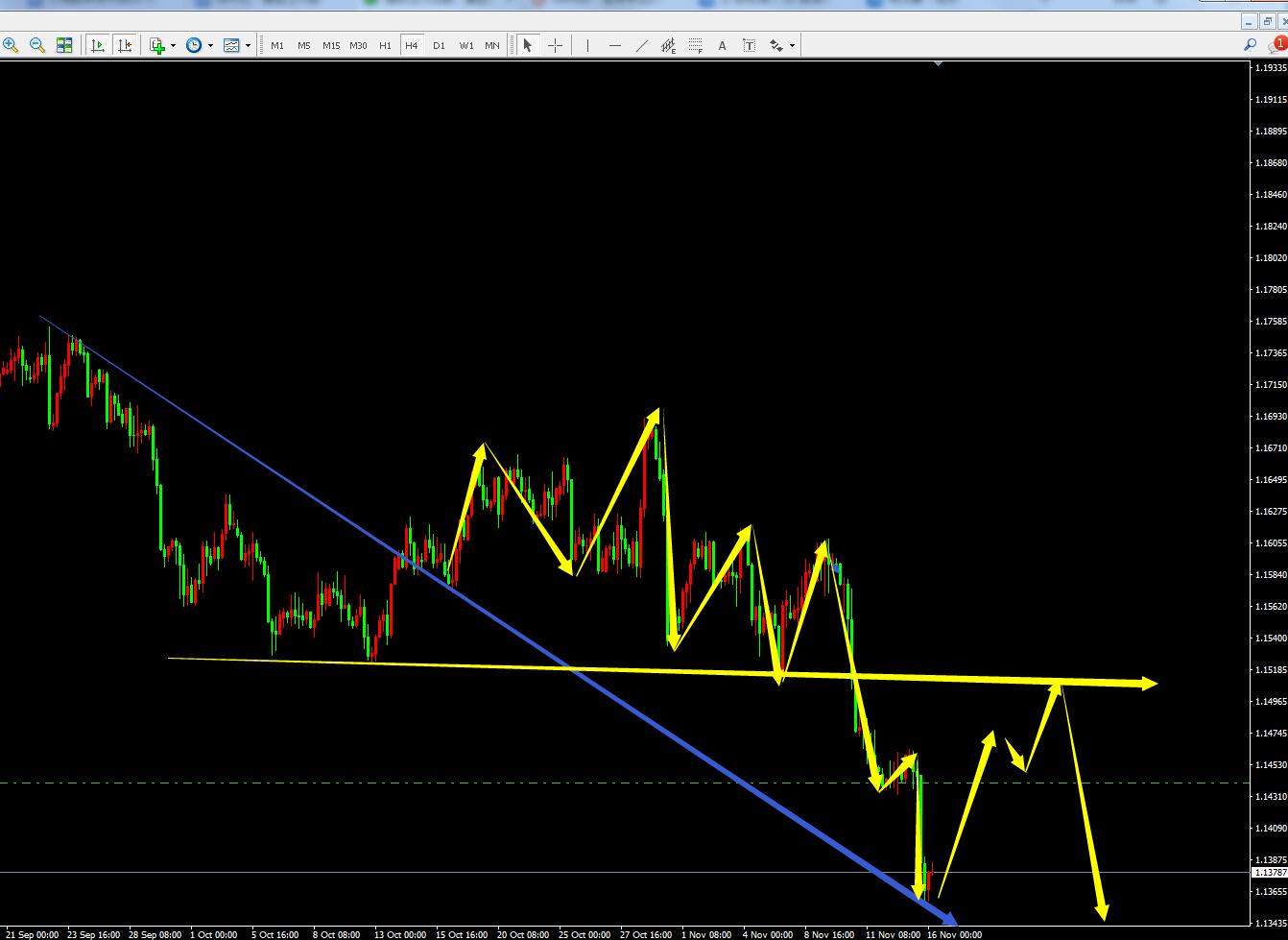This screenshot has height=940, width=1288.
Task: Select the text label tool
Action: (x=749, y=45)
